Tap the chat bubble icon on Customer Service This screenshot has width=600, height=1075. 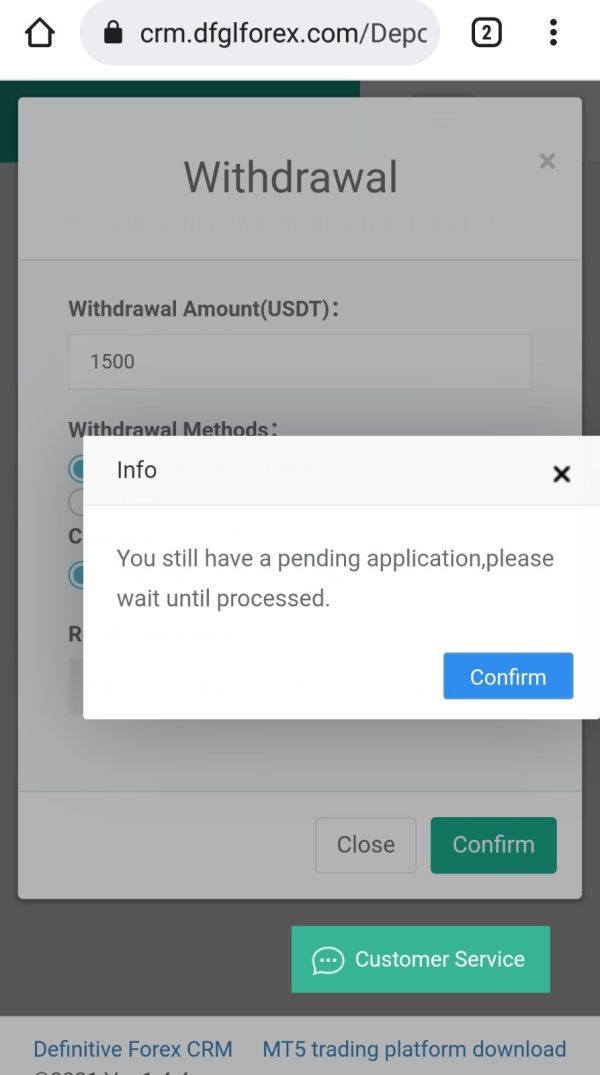pyautogui.click(x=328, y=960)
